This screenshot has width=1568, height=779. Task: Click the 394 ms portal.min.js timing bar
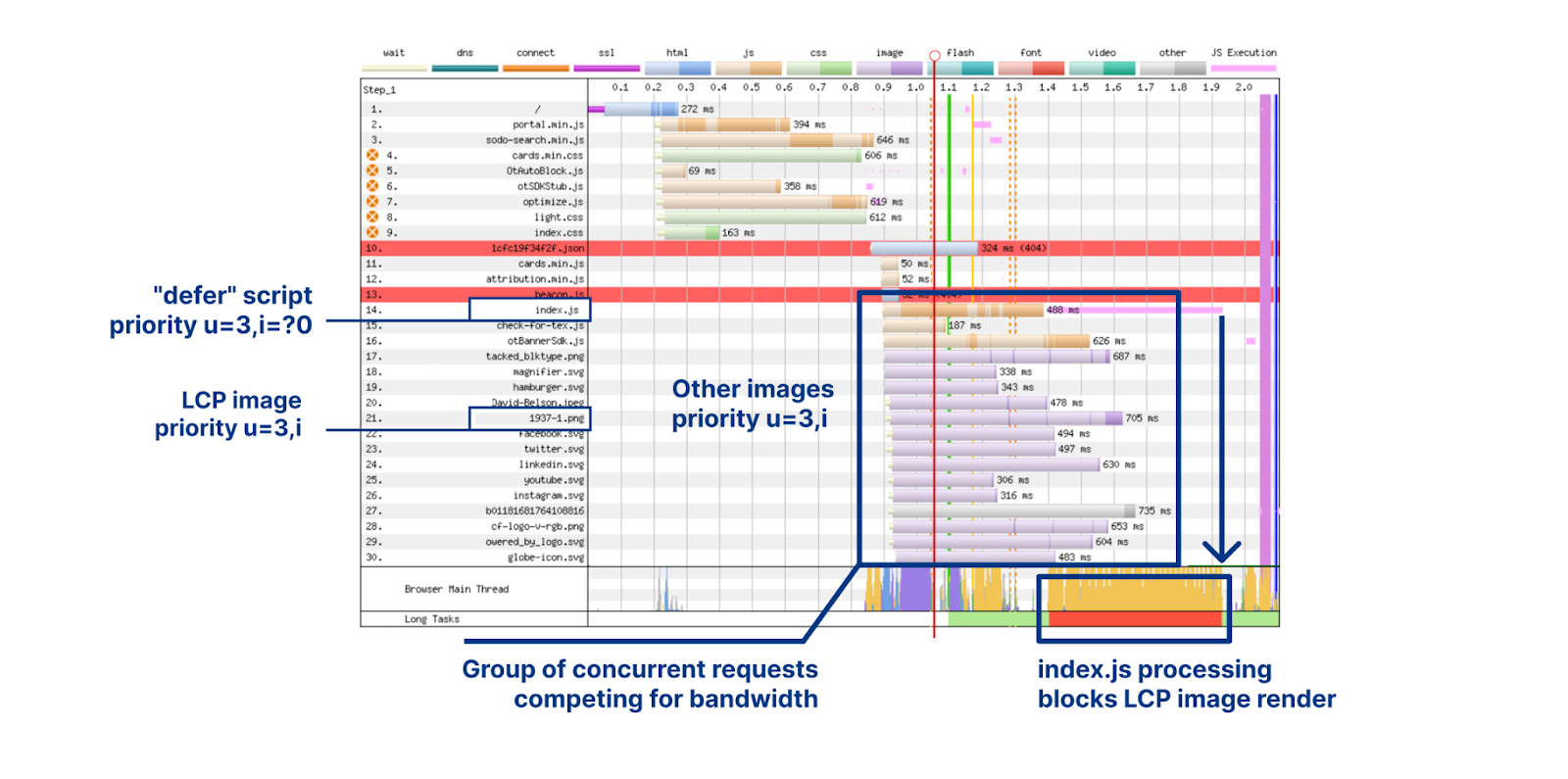(x=723, y=124)
